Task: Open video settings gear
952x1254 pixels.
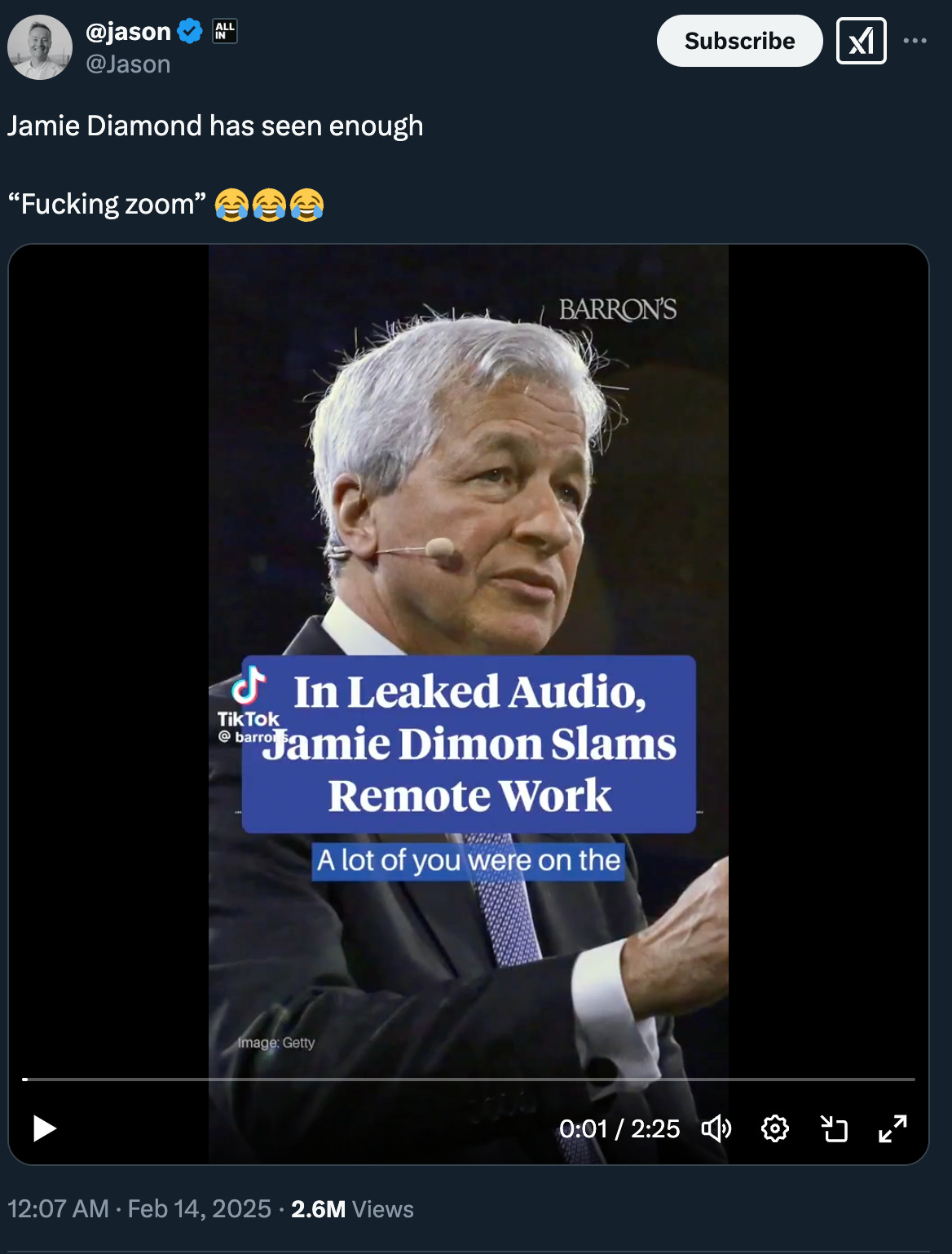Action: [x=774, y=1128]
